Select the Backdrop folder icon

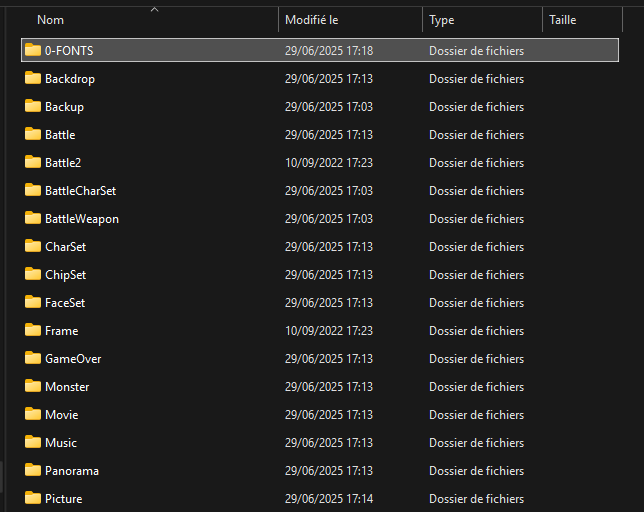point(33,78)
